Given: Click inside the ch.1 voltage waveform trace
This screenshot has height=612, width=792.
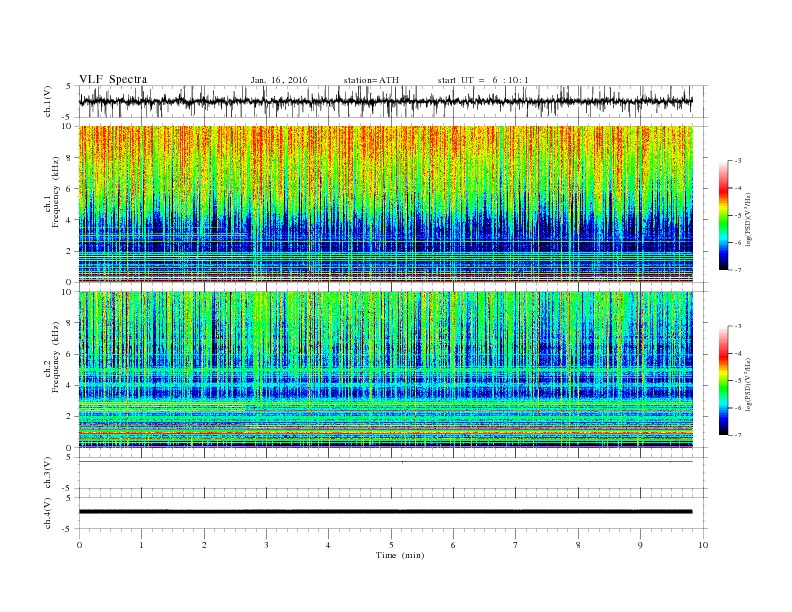Looking at the screenshot, I should click(385, 101).
